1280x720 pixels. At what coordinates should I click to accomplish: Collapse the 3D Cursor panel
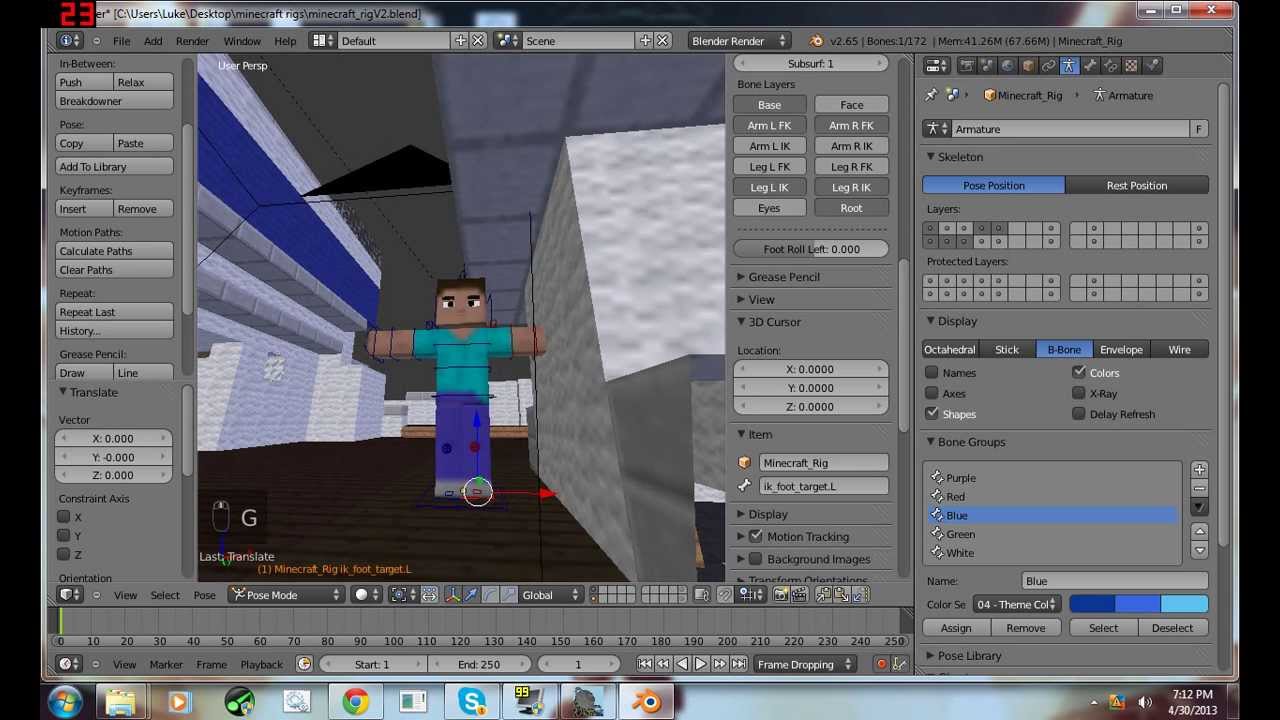[x=741, y=322]
